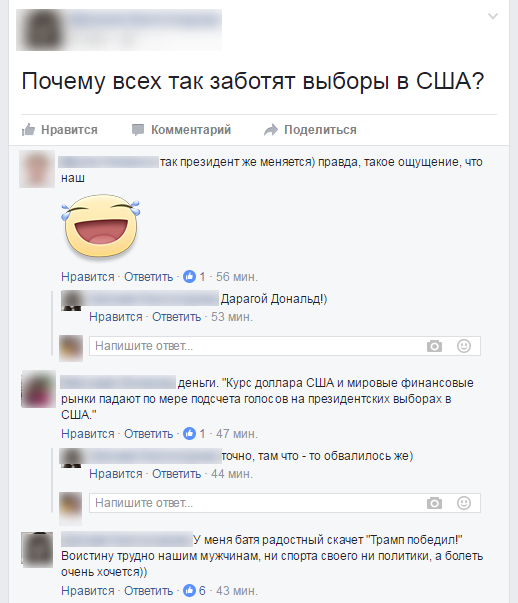This screenshot has width=518, height=603.
Task: Click Ответить under the деньги comment
Action: coord(148,433)
